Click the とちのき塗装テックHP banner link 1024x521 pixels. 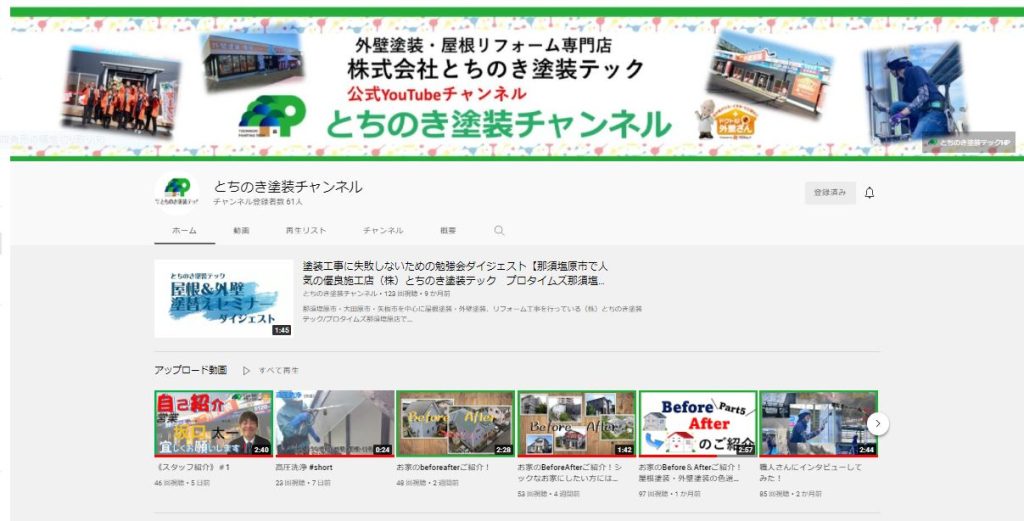click(968, 144)
